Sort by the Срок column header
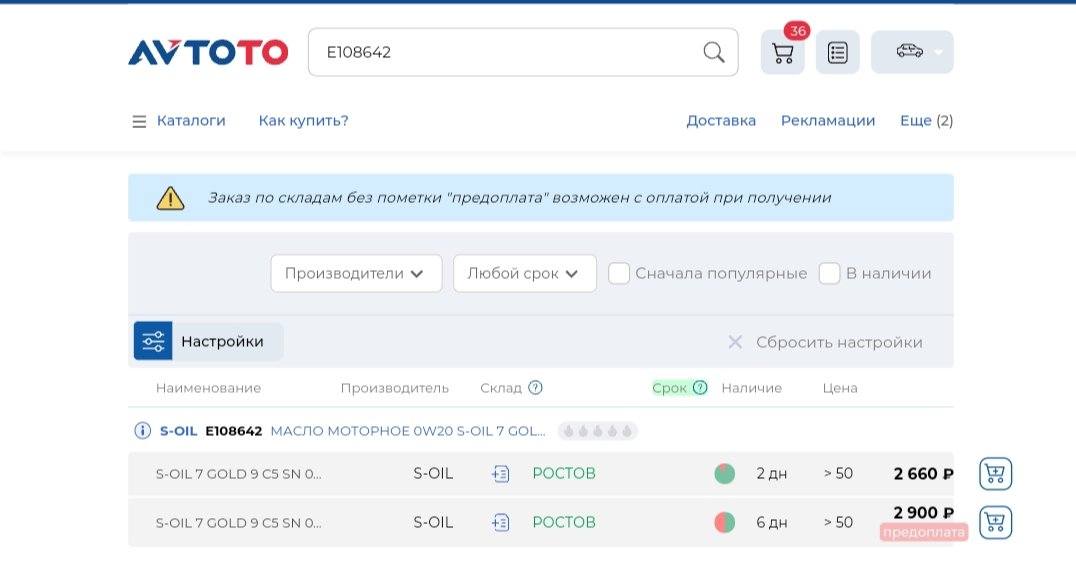 669,388
